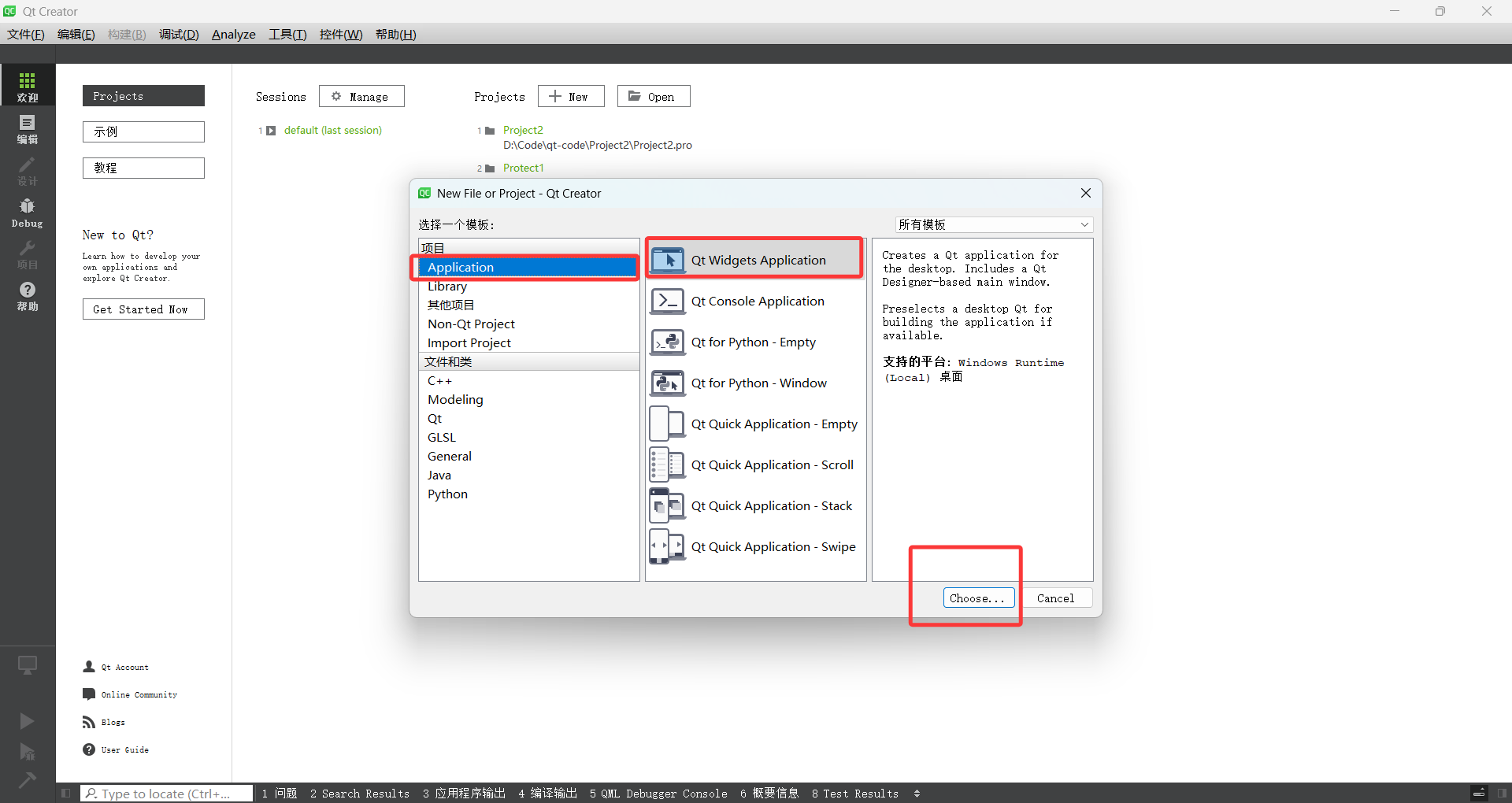Select the Application category
This screenshot has height=803, width=1512.
(528, 267)
